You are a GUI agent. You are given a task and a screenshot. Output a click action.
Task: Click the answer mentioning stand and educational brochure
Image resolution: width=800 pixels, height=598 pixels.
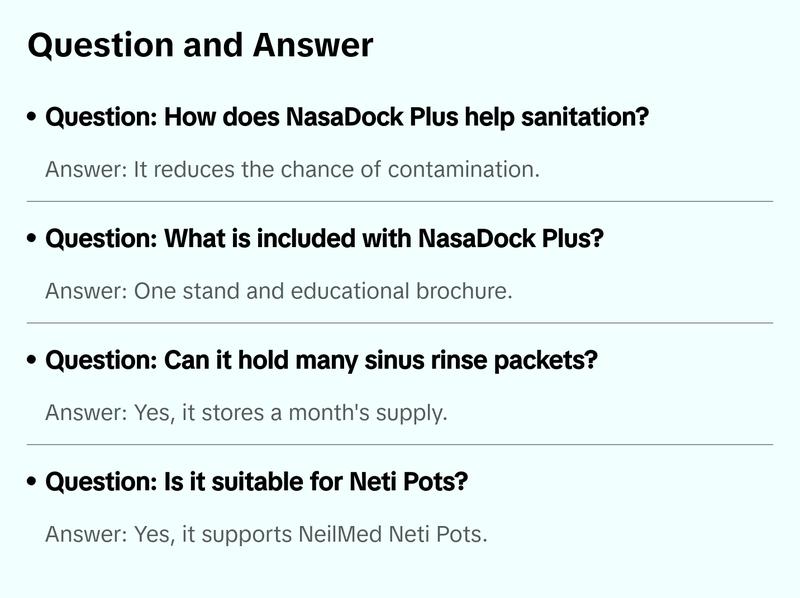pyautogui.click(x=278, y=291)
